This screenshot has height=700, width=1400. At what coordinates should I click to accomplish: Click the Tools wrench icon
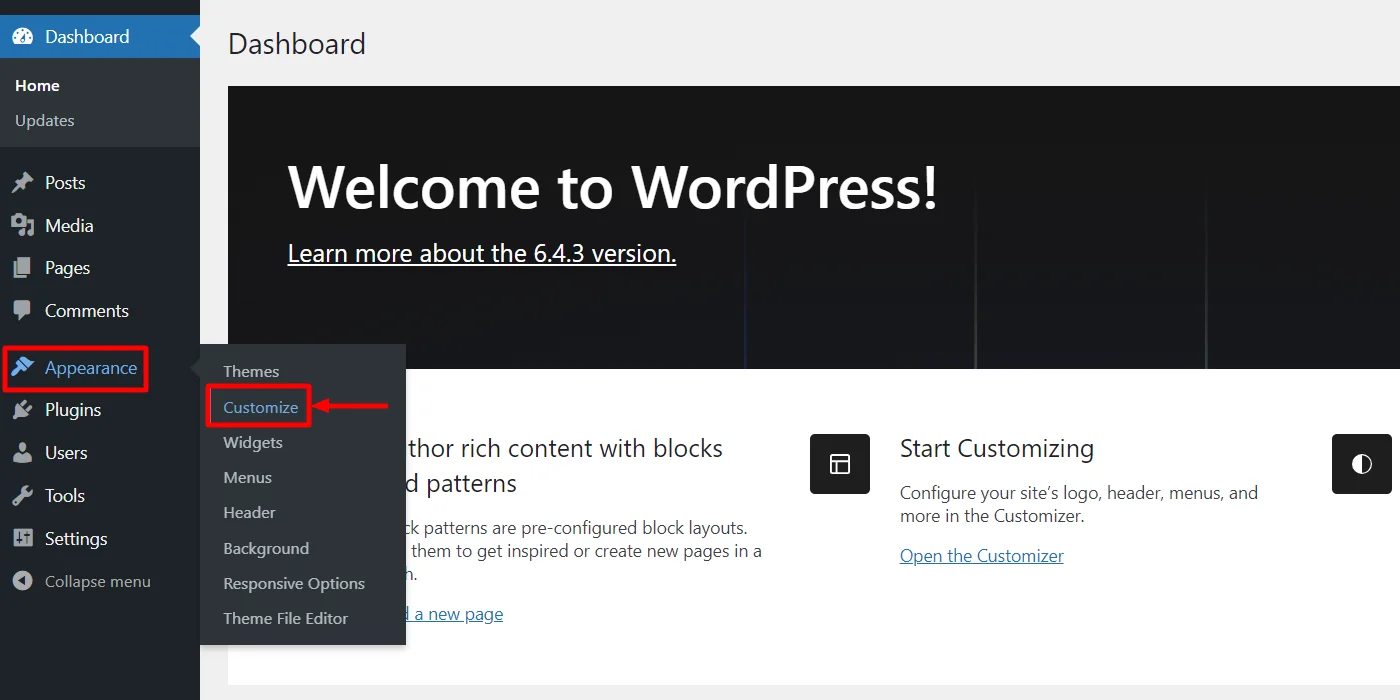tap(22, 496)
